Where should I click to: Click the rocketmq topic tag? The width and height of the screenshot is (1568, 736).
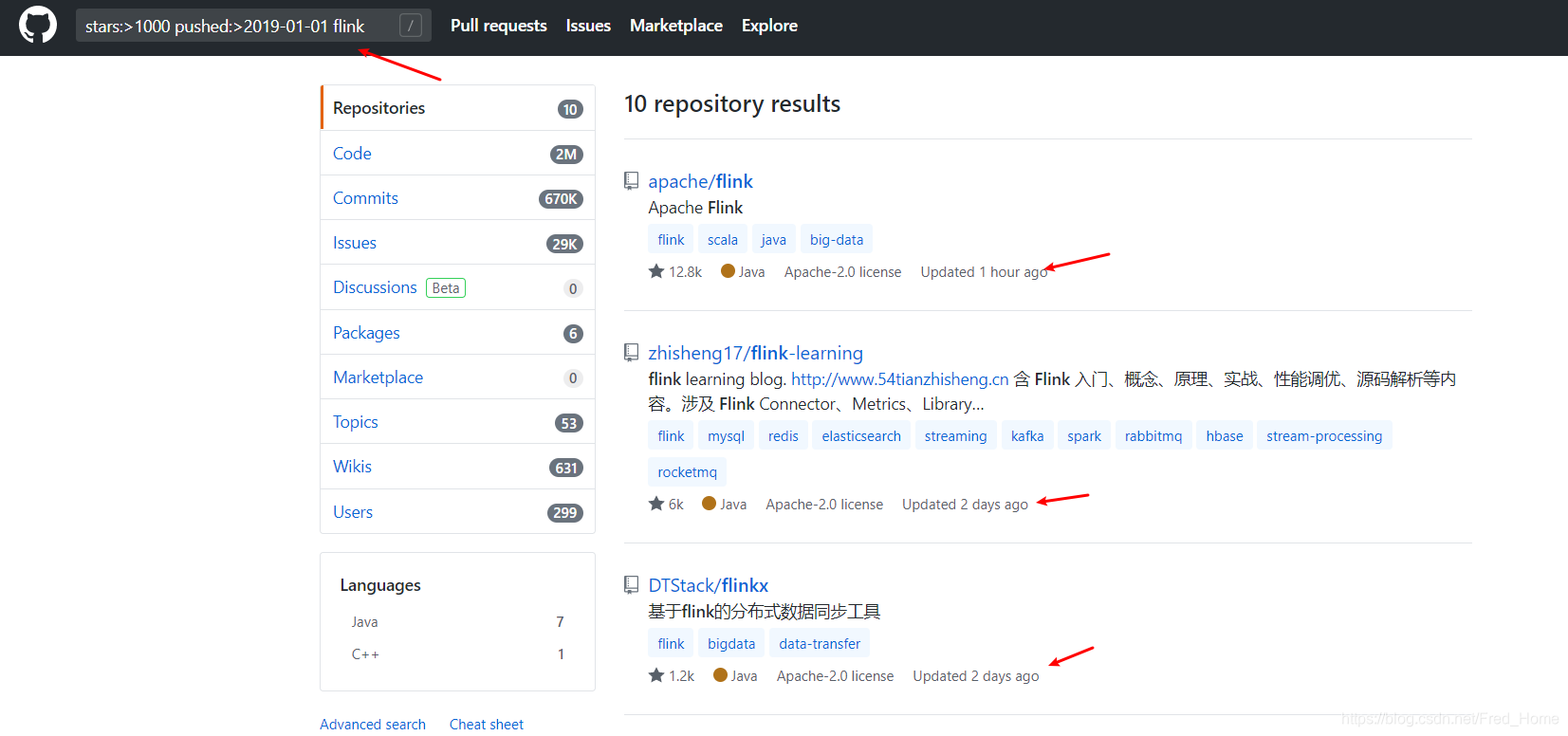click(687, 471)
